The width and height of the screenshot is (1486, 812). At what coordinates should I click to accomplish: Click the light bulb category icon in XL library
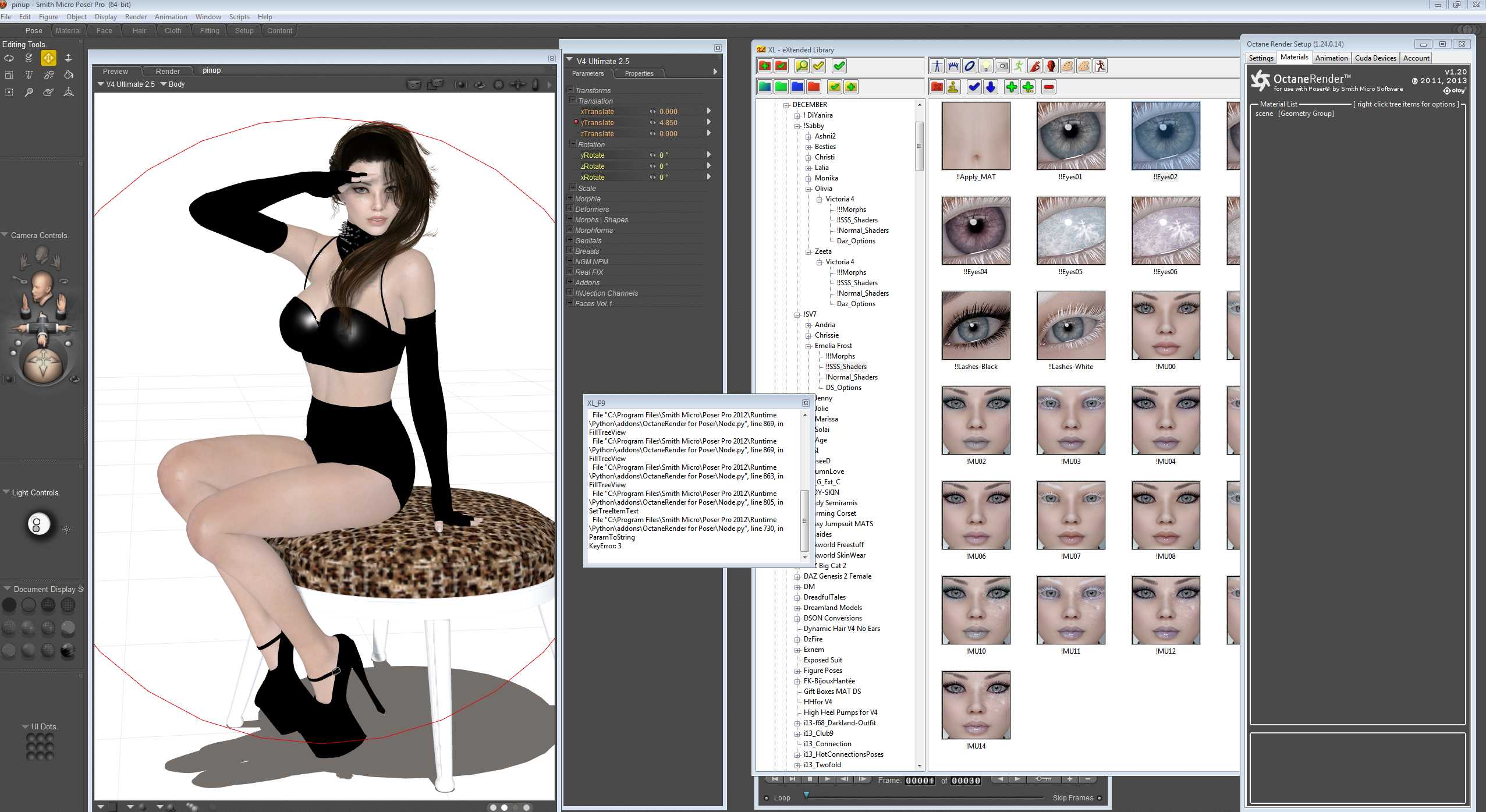(985, 66)
